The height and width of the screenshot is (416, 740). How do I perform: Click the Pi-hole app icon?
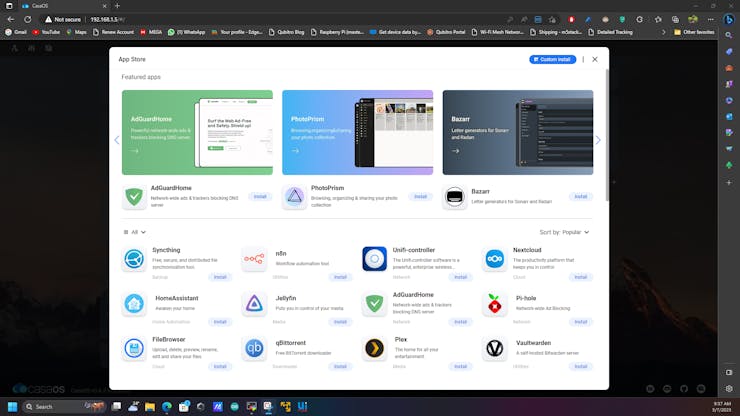[494, 304]
